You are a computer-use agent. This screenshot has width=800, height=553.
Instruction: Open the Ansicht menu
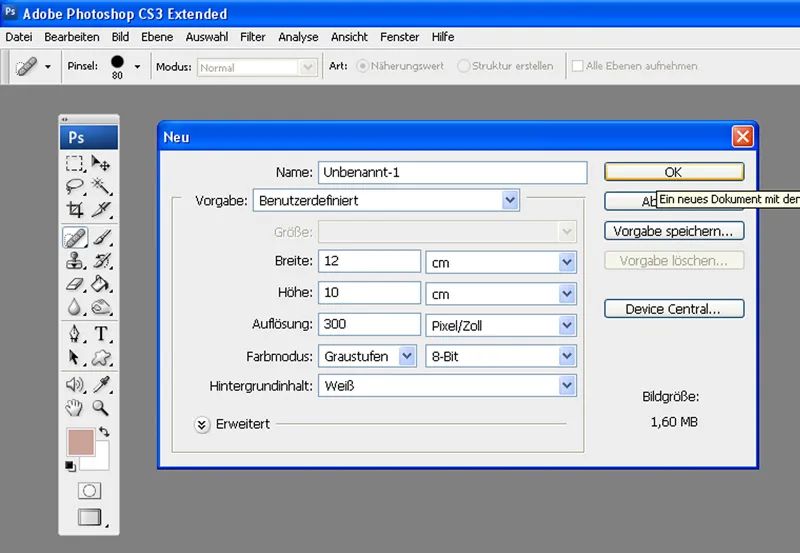tap(349, 37)
